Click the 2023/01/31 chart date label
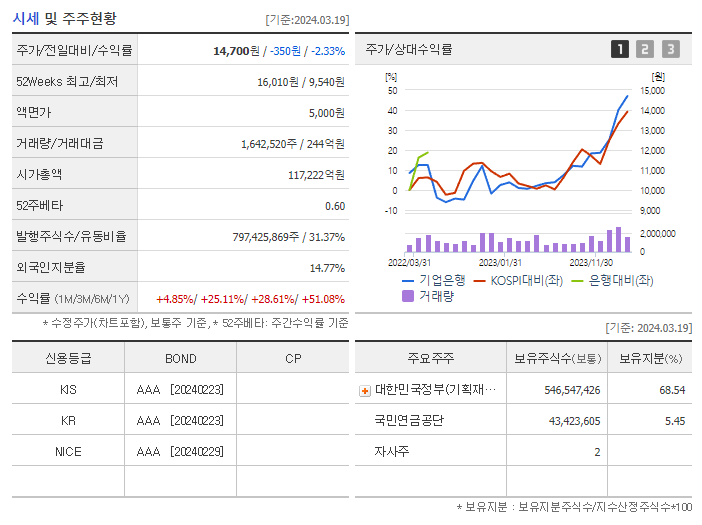Screen dimensions: 702x525 [500, 263]
